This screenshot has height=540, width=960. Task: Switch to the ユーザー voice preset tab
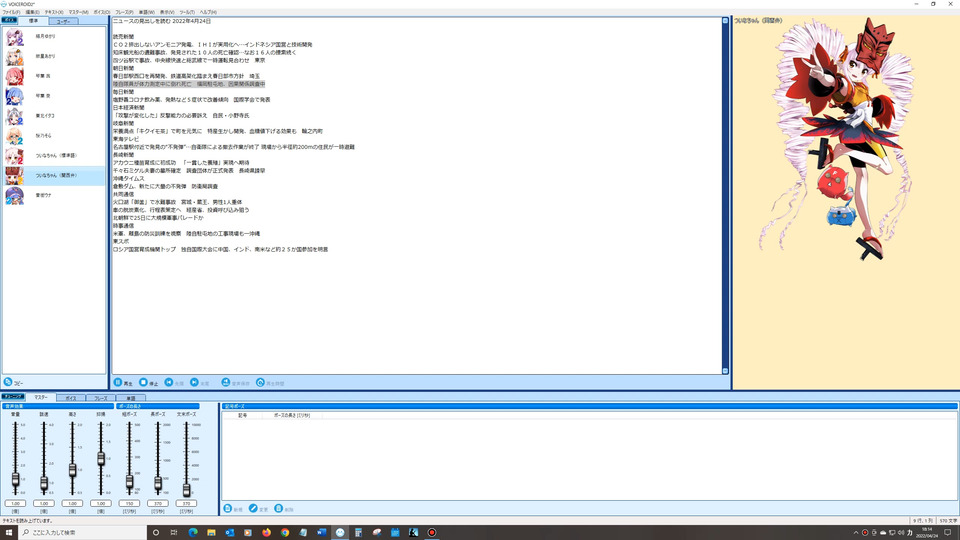[x=63, y=21]
